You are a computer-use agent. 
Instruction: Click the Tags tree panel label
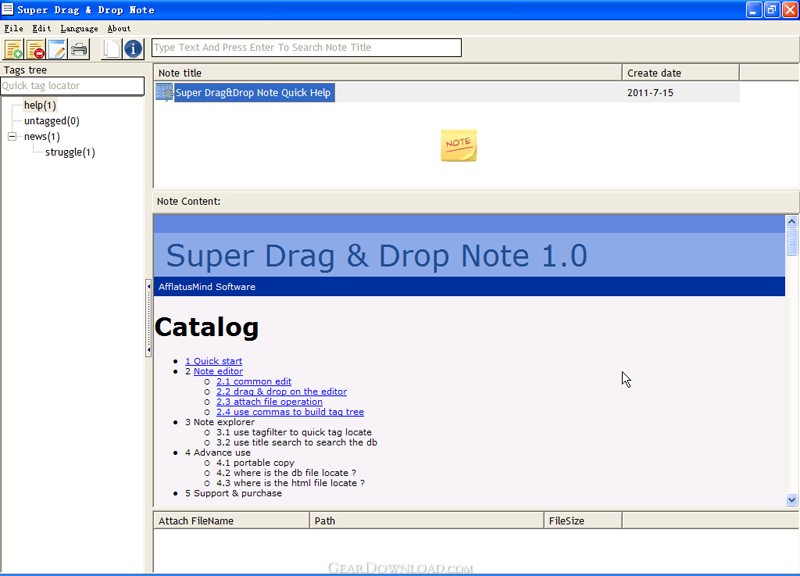click(x=25, y=70)
